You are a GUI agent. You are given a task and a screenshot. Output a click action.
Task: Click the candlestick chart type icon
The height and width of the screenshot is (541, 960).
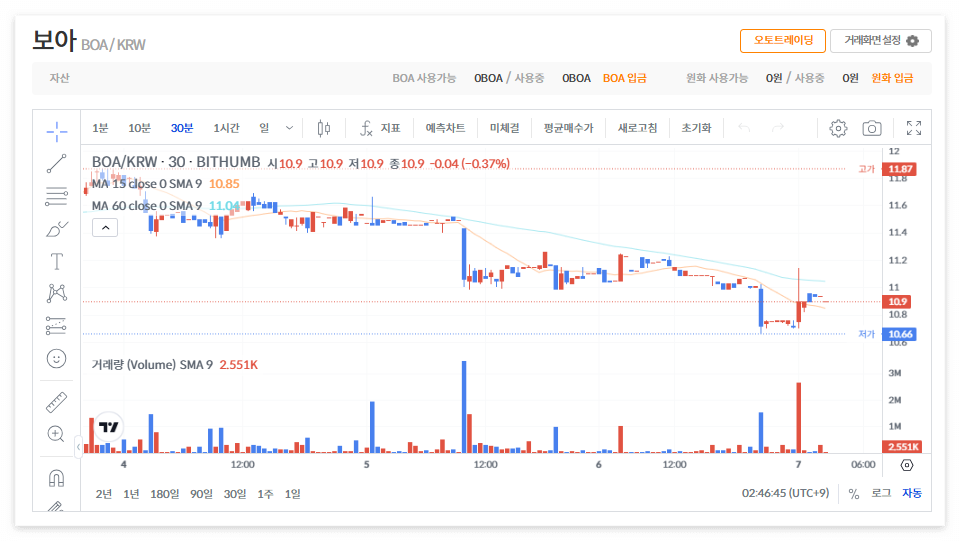324,128
